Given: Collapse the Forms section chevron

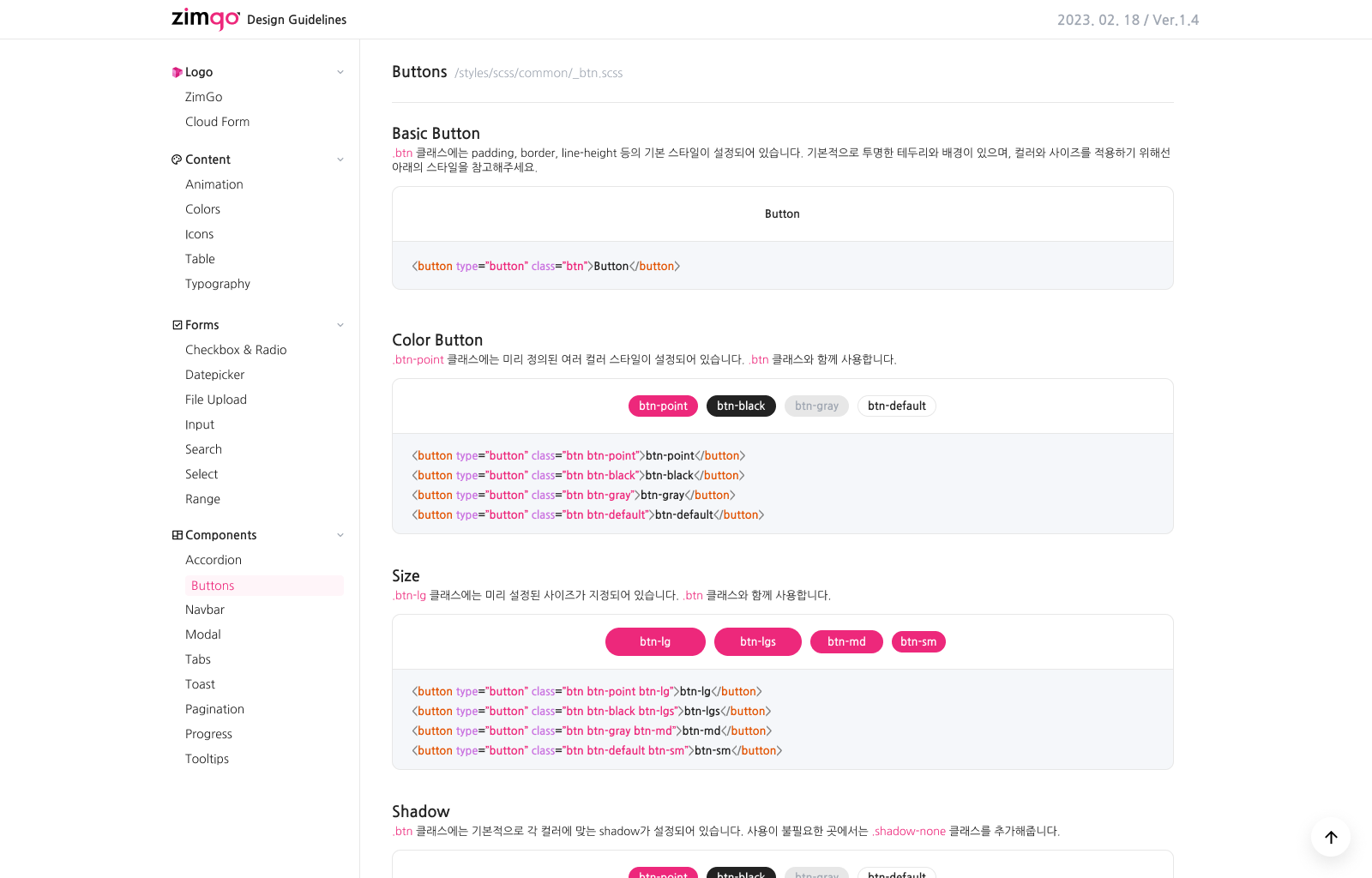Looking at the screenshot, I should tap(340, 325).
